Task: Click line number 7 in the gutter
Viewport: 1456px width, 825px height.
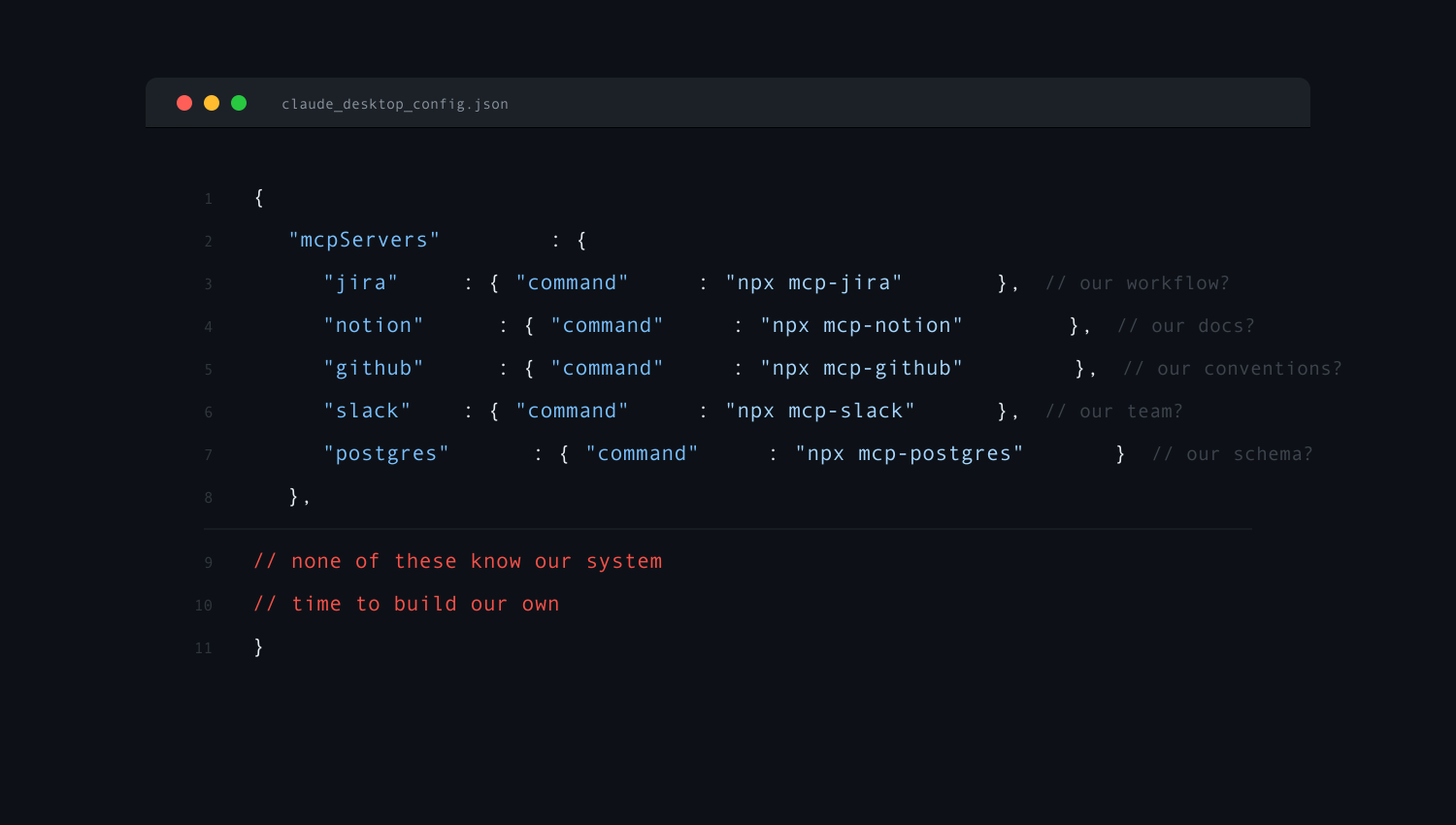Action: pyautogui.click(x=208, y=455)
